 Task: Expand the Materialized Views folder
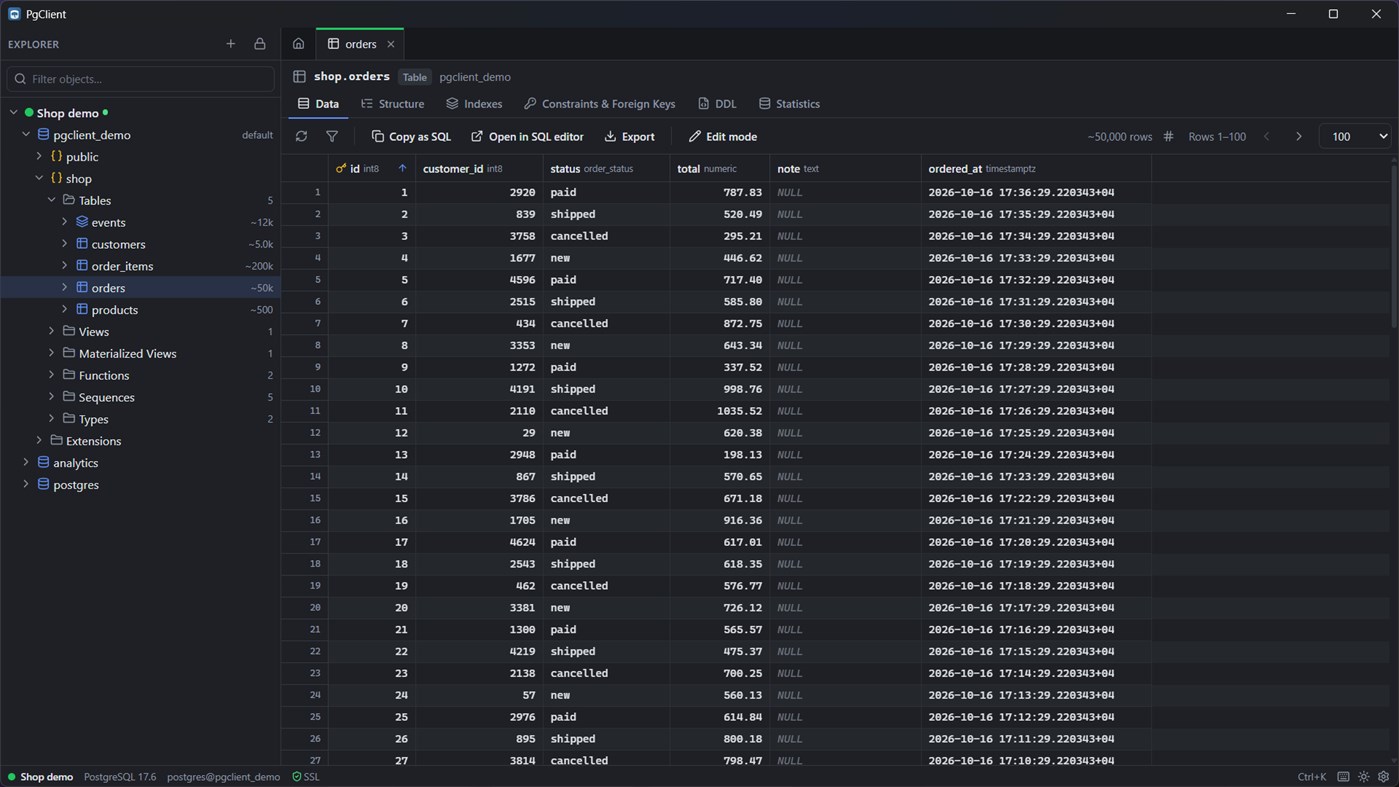click(52, 353)
